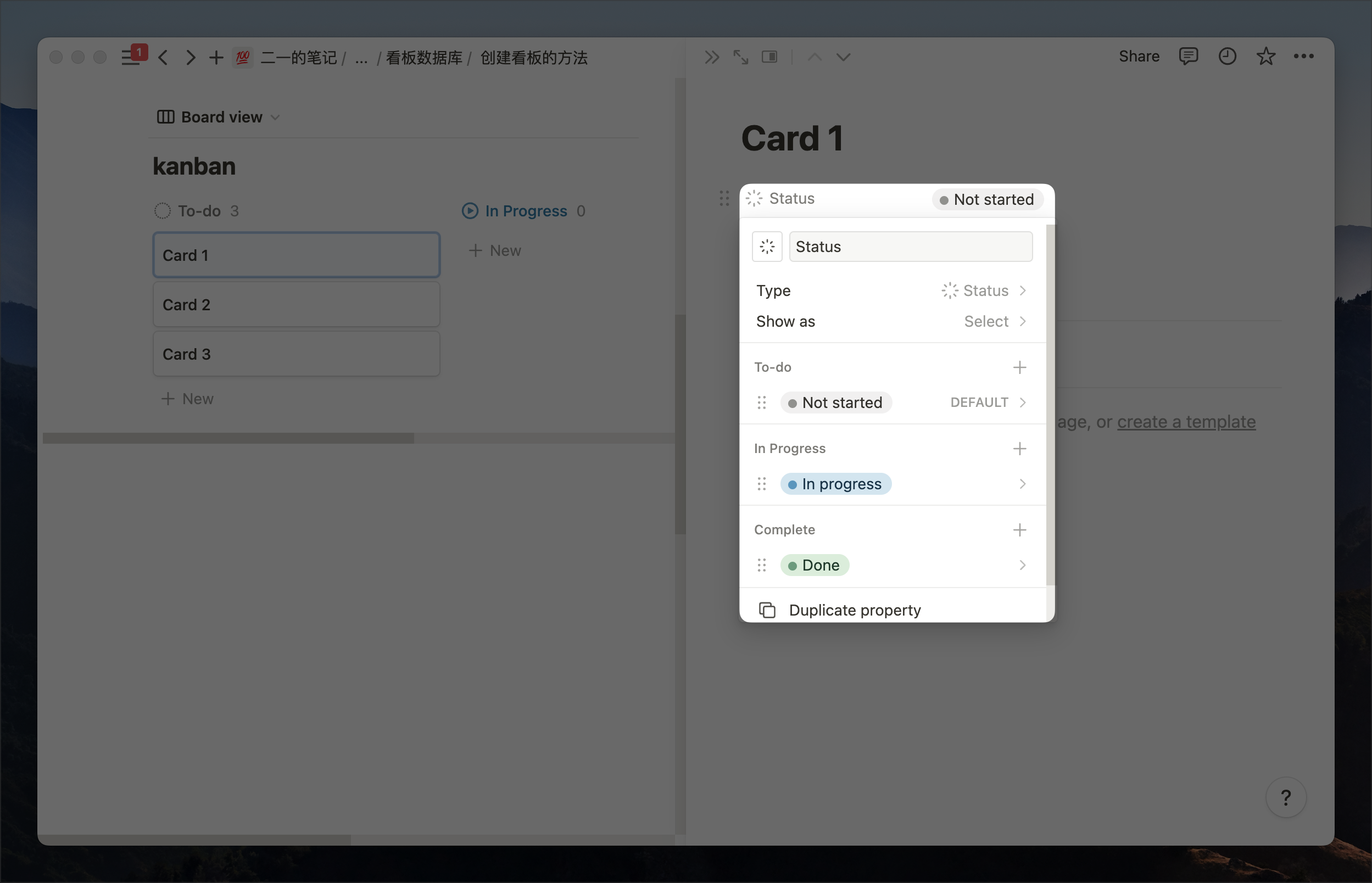This screenshot has width=1372, height=883.
Task: Open the Board view dropdown
Action: (219, 117)
